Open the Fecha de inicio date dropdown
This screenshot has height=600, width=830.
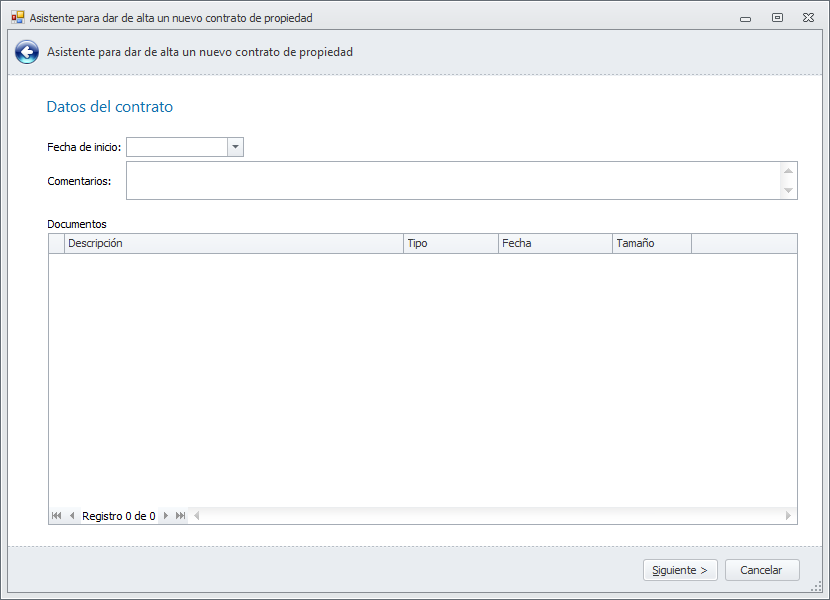pyautogui.click(x=235, y=148)
